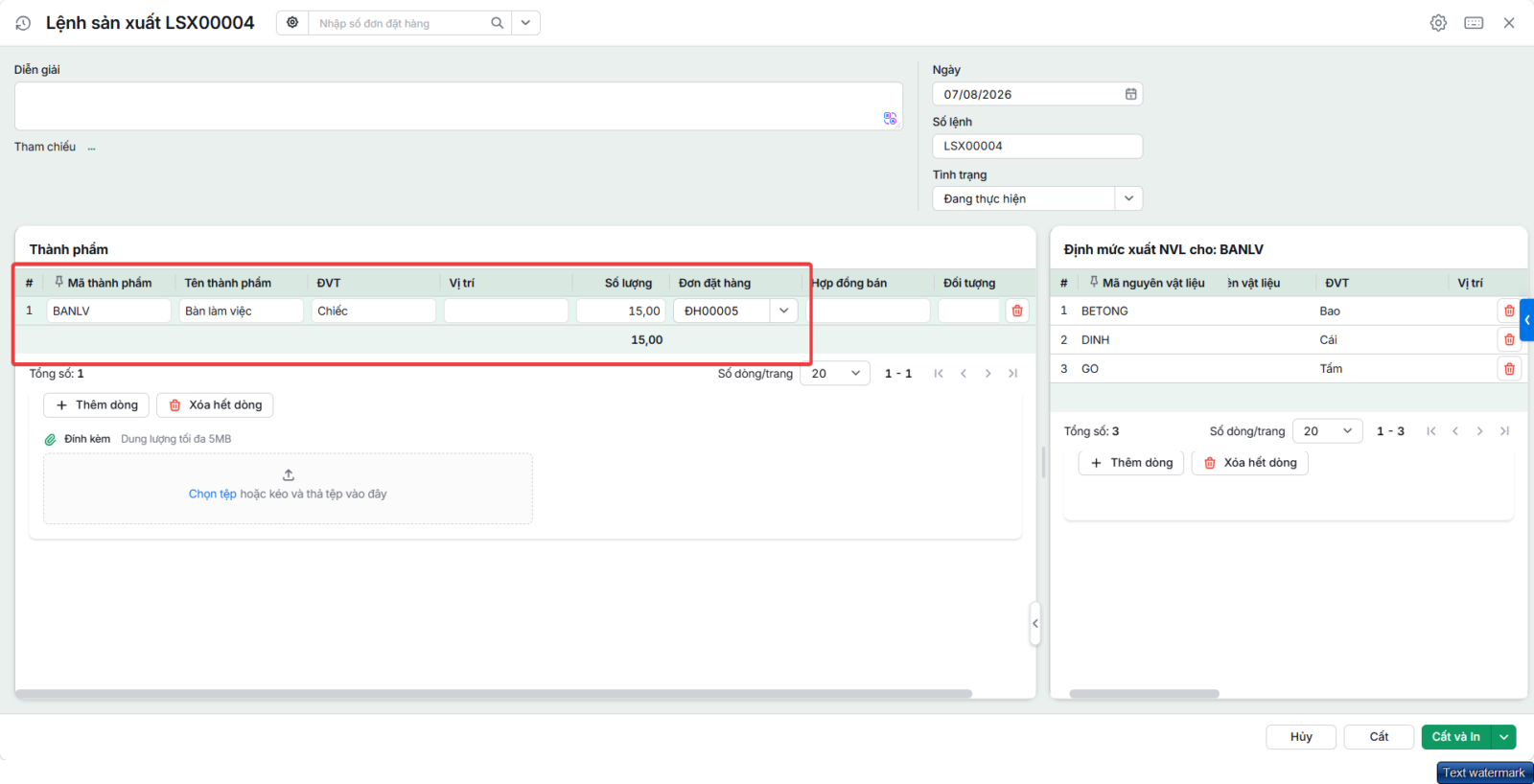Screen dimensions: 1534x784
Task: Click the keyboard shortcuts icon
Action: tap(1474, 23)
